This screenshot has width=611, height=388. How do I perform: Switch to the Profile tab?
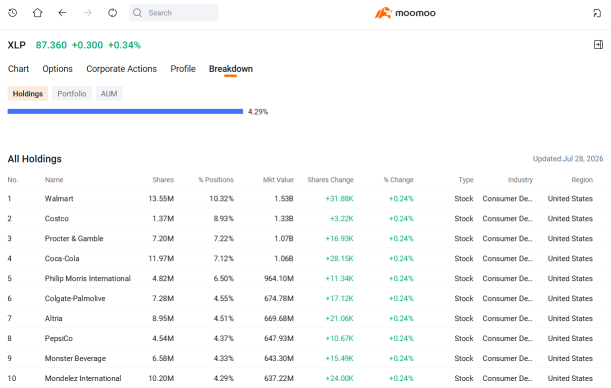[183, 69]
